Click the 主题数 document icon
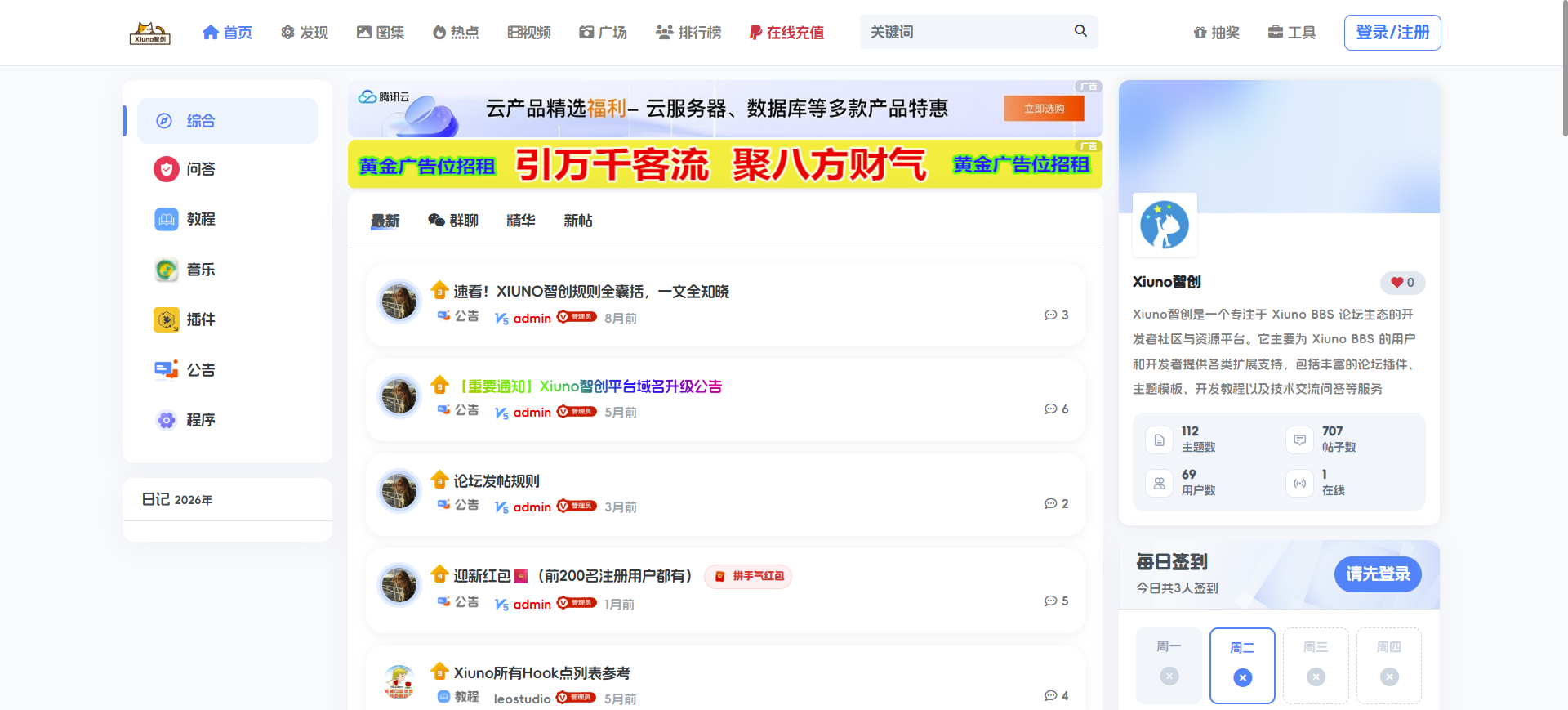This screenshot has width=1568, height=710. pyautogui.click(x=1160, y=440)
